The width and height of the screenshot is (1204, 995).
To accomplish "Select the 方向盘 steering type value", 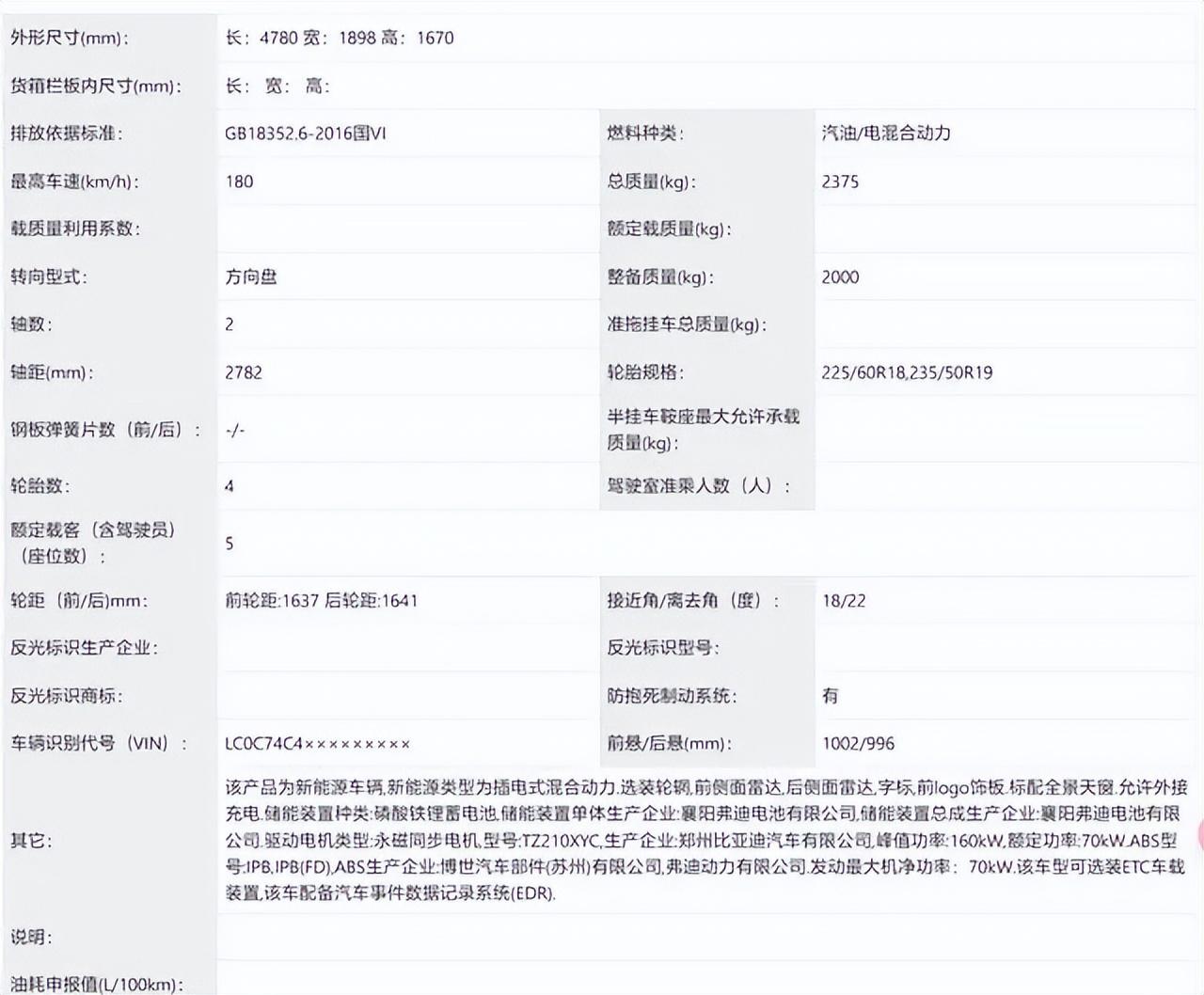I will [x=251, y=277].
